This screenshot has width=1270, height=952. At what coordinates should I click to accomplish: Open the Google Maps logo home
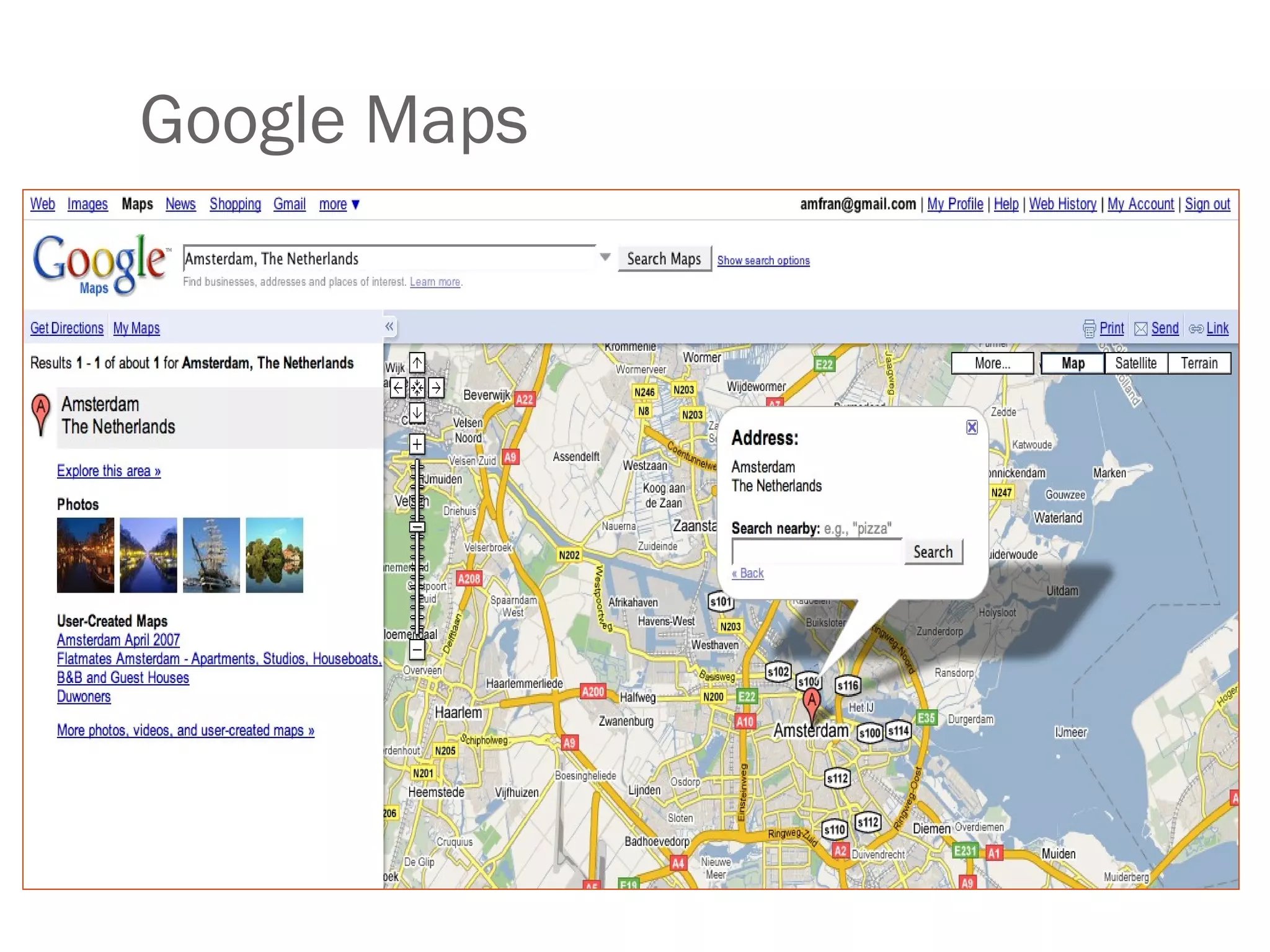pos(102,265)
